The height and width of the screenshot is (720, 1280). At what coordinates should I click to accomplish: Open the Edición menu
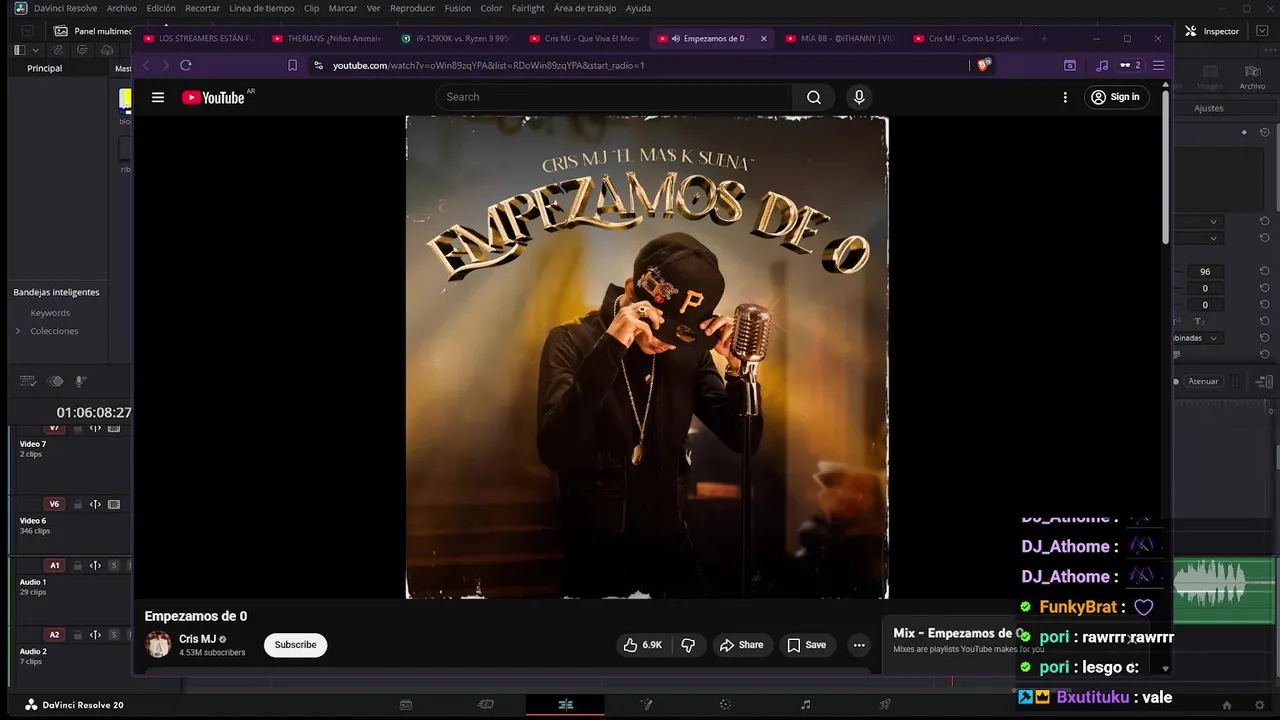(161, 8)
